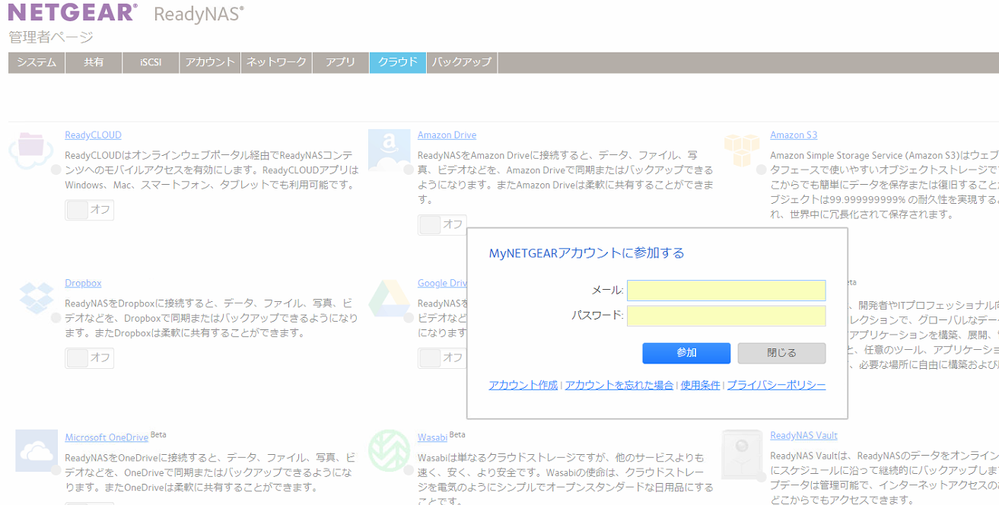
Task: Select the アプリ tab
Action: (341, 62)
